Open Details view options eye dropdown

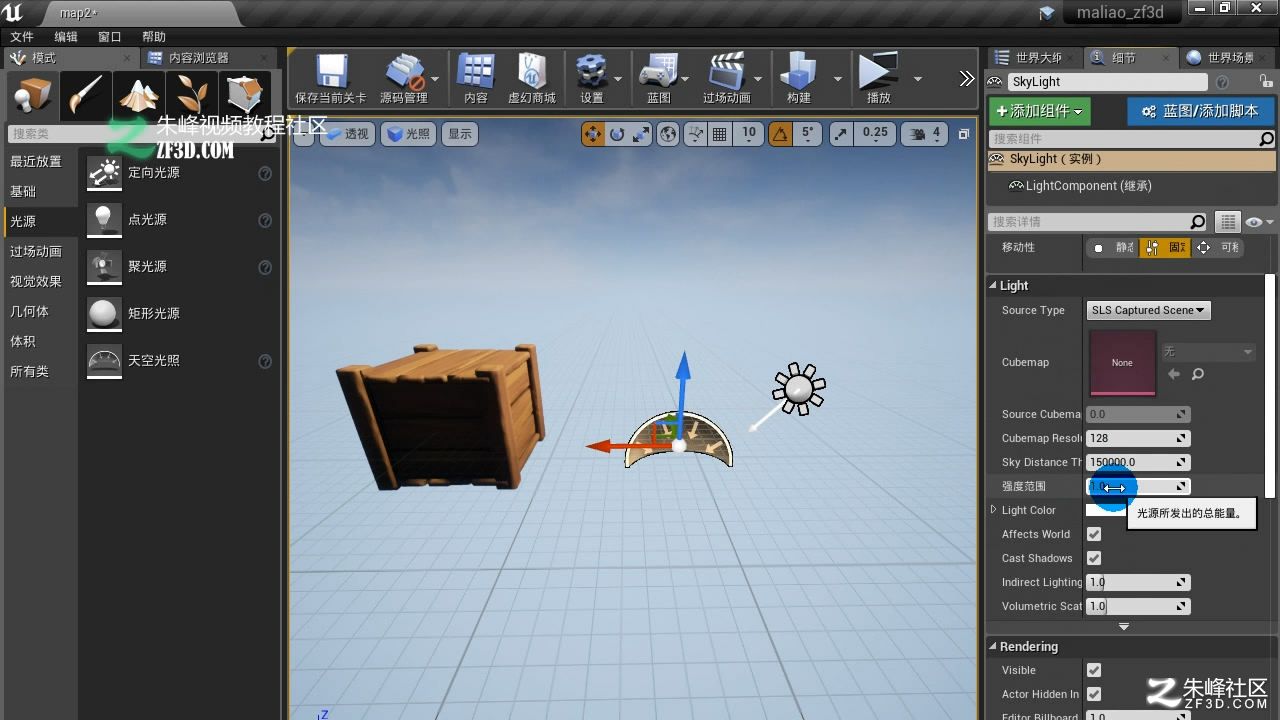[1258, 222]
